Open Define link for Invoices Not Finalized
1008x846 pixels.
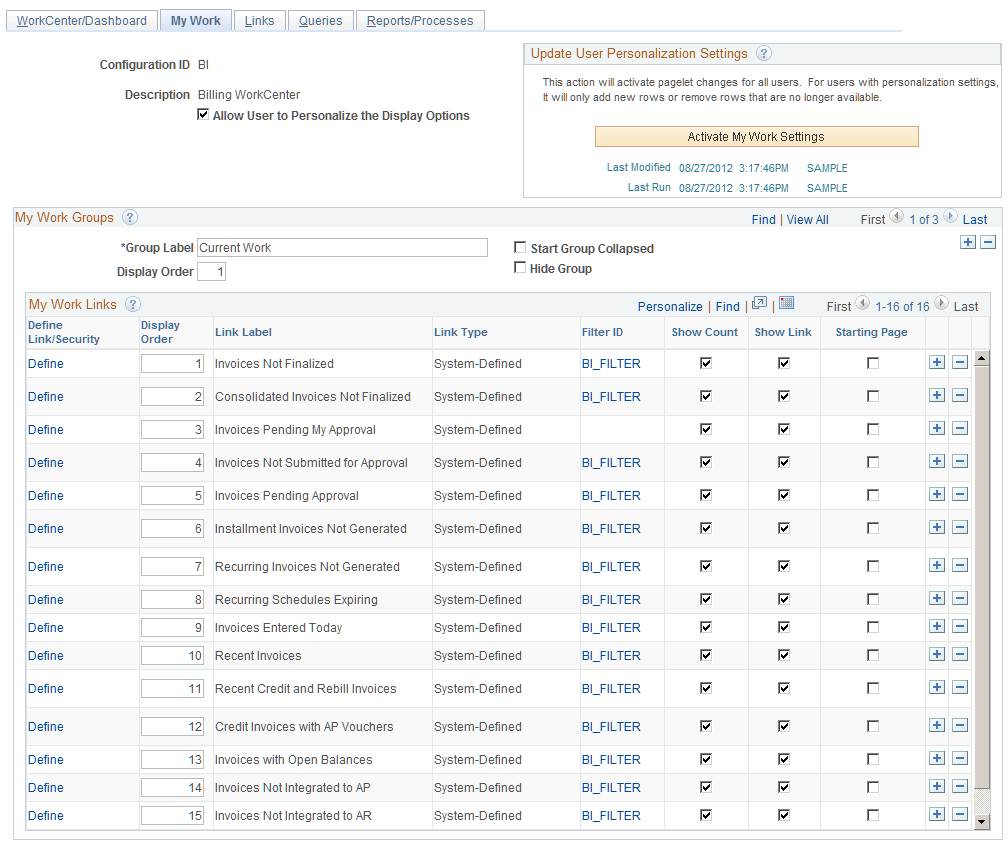46,364
